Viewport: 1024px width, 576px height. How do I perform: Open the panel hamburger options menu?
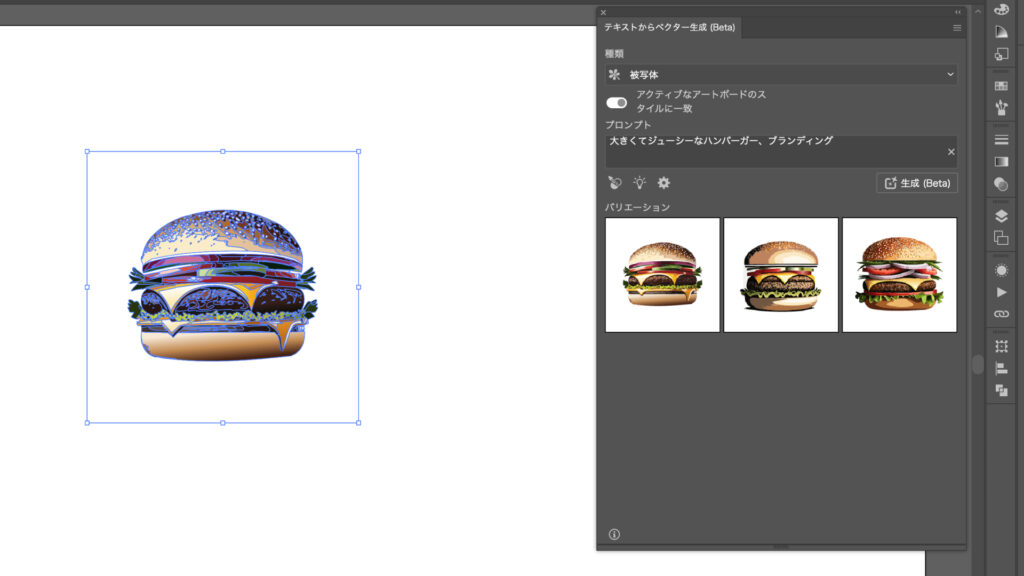point(957,28)
